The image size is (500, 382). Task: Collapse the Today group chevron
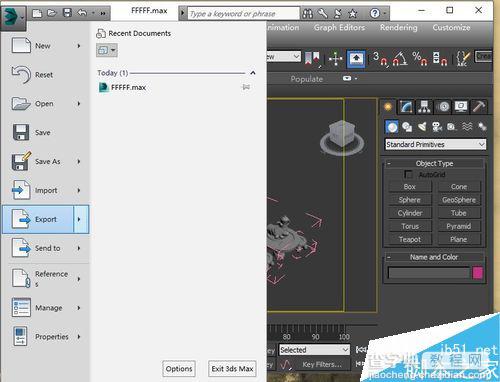pos(253,73)
